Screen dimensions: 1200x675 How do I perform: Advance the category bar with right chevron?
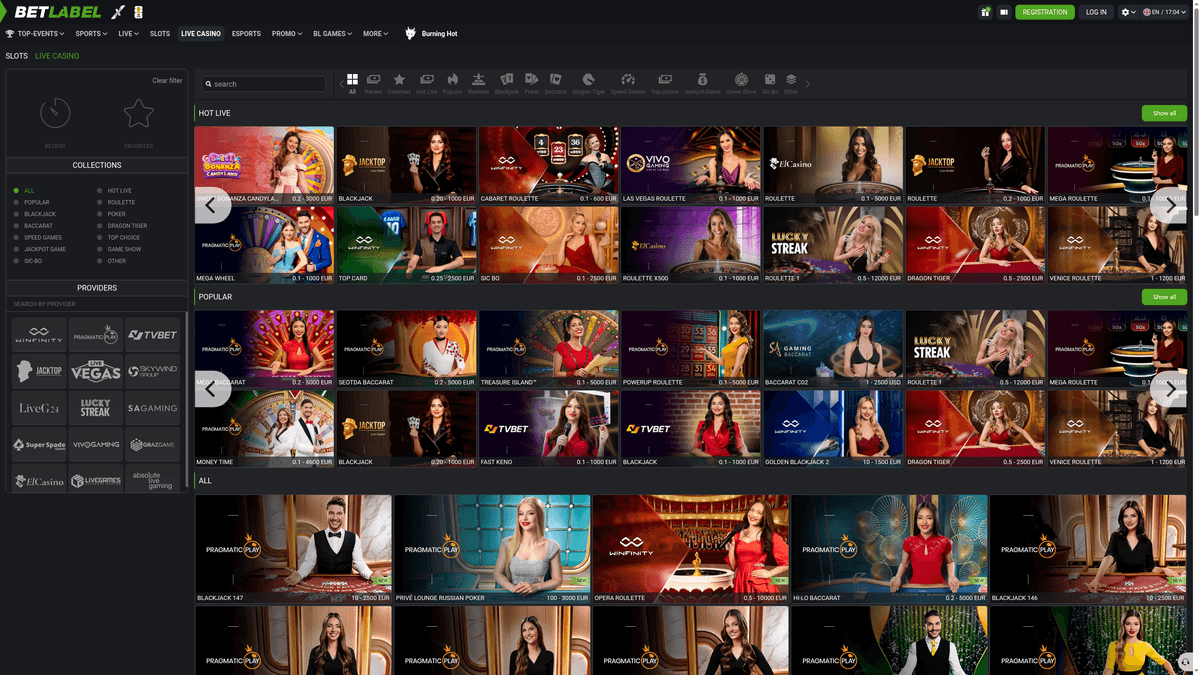[808, 84]
